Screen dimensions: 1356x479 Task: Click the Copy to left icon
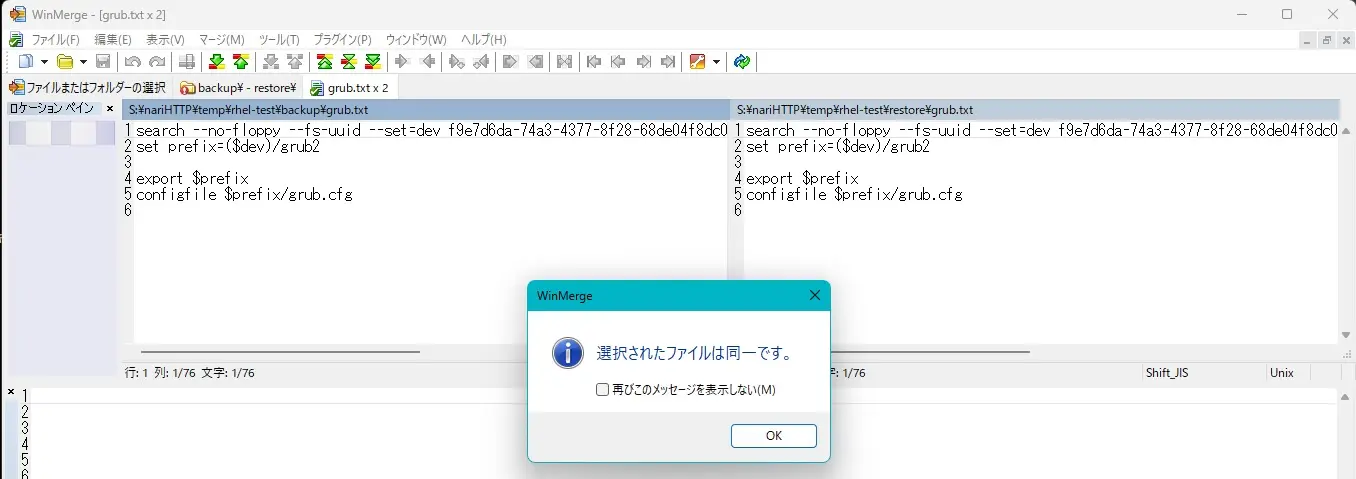[428, 62]
